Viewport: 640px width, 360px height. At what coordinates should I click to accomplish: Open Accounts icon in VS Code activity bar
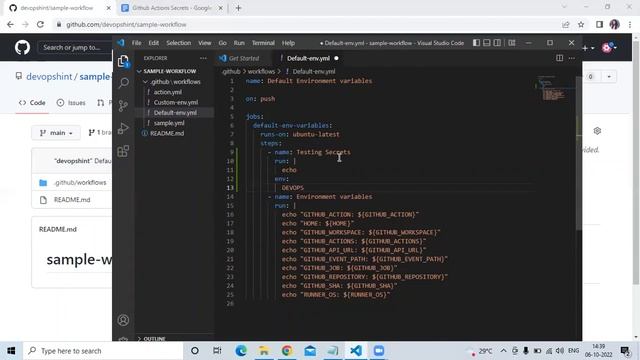point(123,320)
